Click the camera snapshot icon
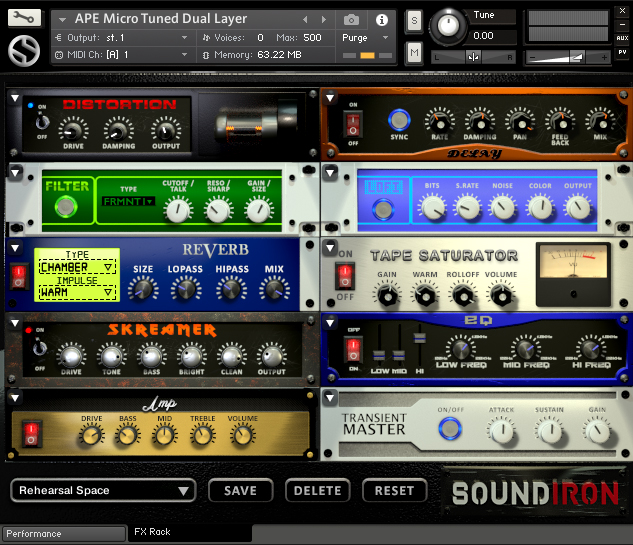 [351, 19]
